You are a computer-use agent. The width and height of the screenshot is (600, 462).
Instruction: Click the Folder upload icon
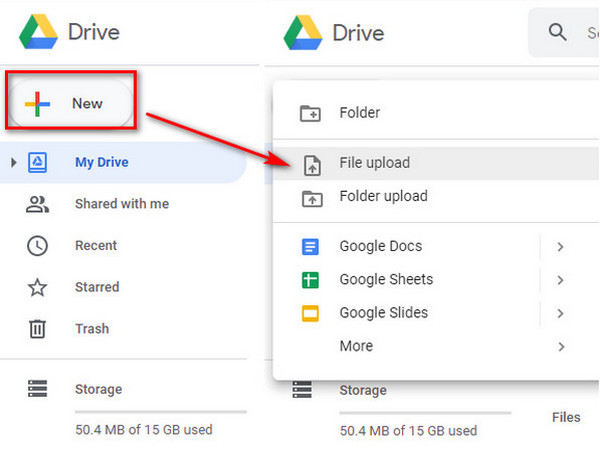[x=313, y=199]
